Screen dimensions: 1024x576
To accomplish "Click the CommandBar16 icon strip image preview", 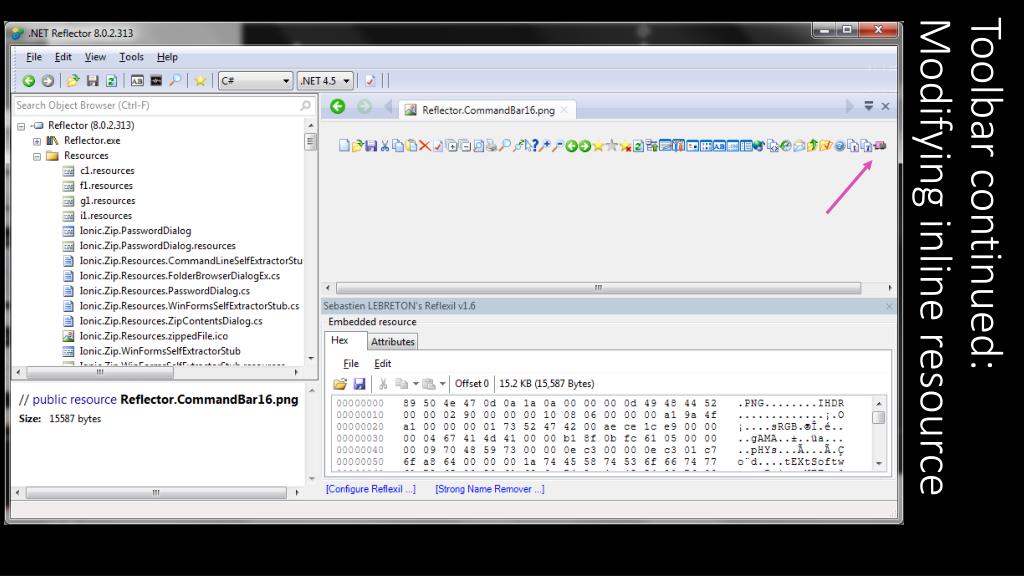I will [612, 146].
